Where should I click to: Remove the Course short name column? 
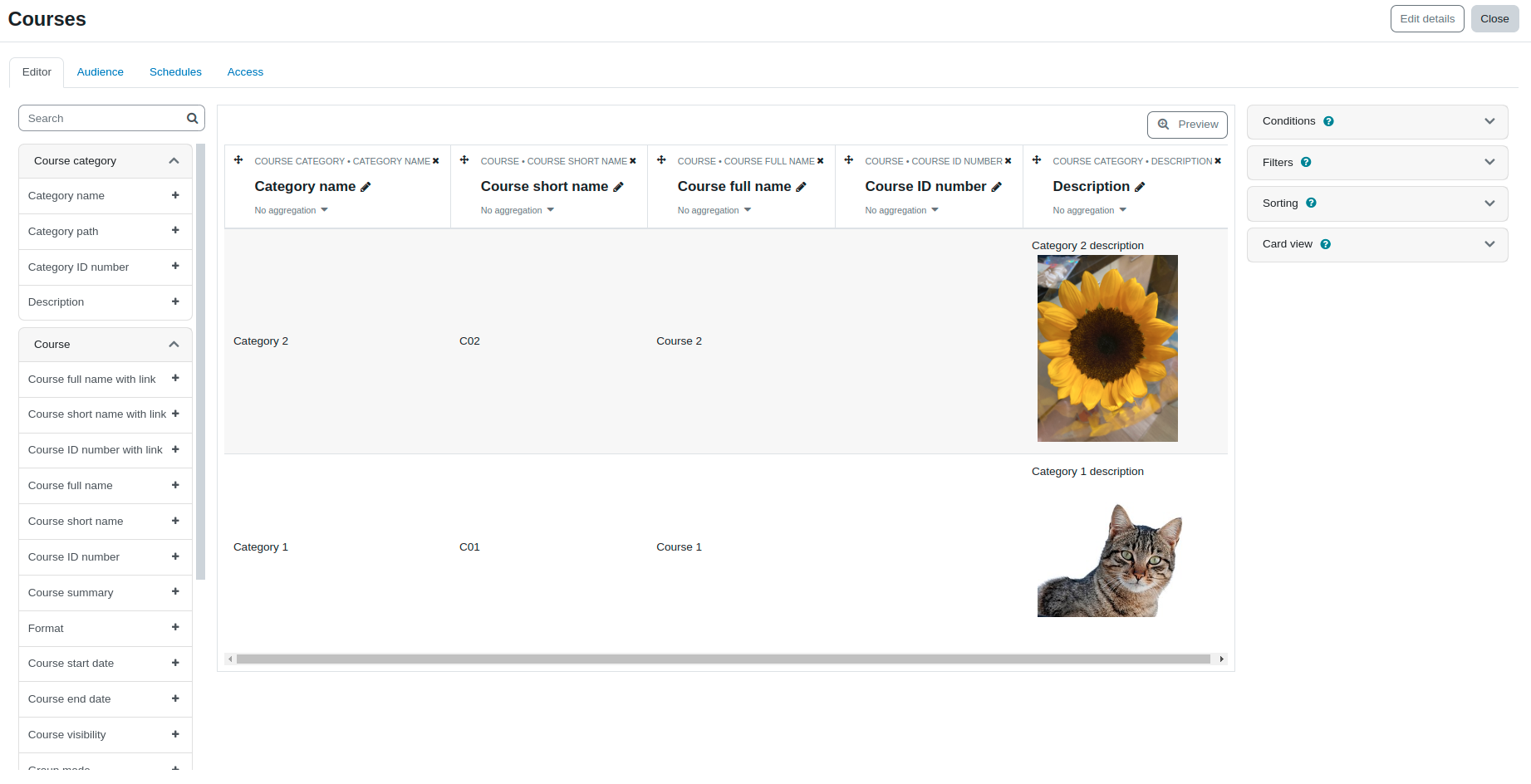pyautogui.click(x=632, y=161)
